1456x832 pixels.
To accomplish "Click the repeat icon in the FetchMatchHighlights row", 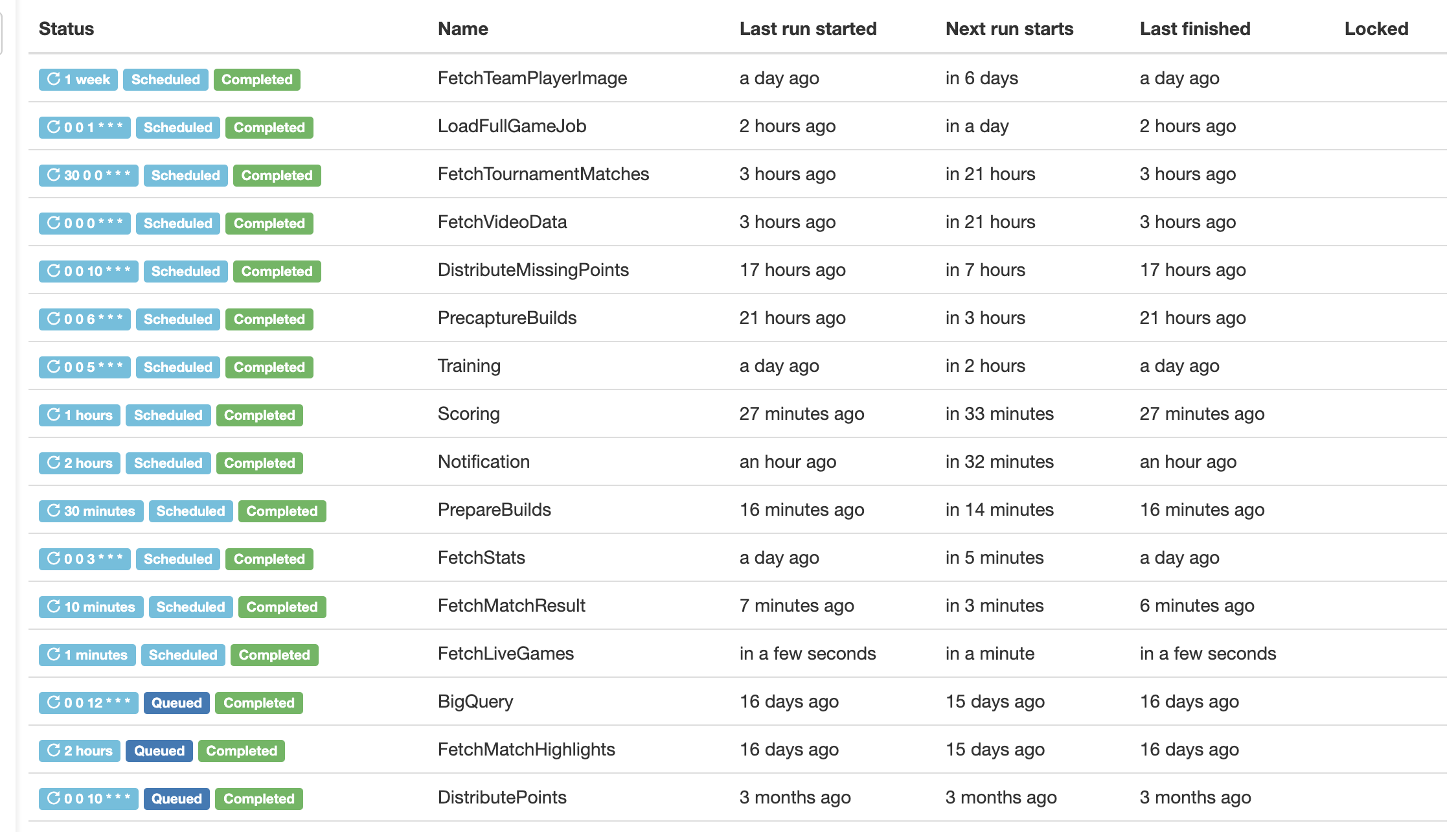I will [54, 750].
